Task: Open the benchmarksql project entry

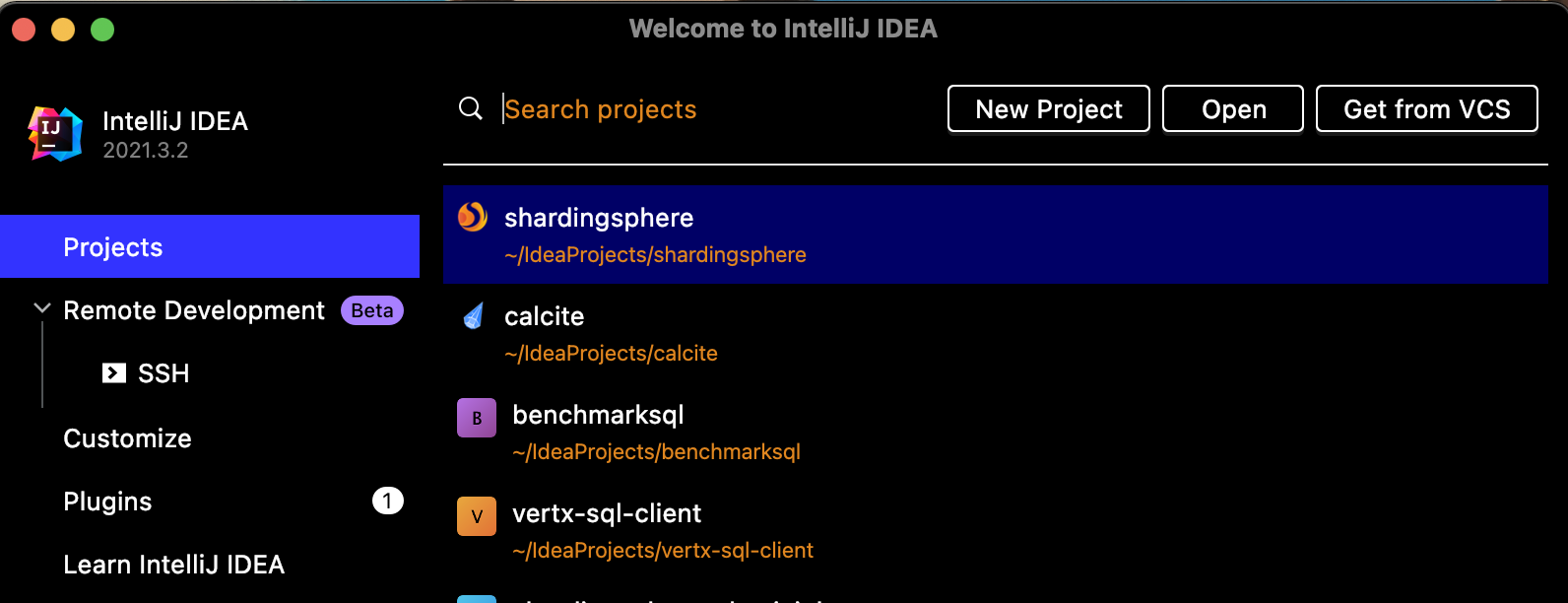Action: point(598,416)
